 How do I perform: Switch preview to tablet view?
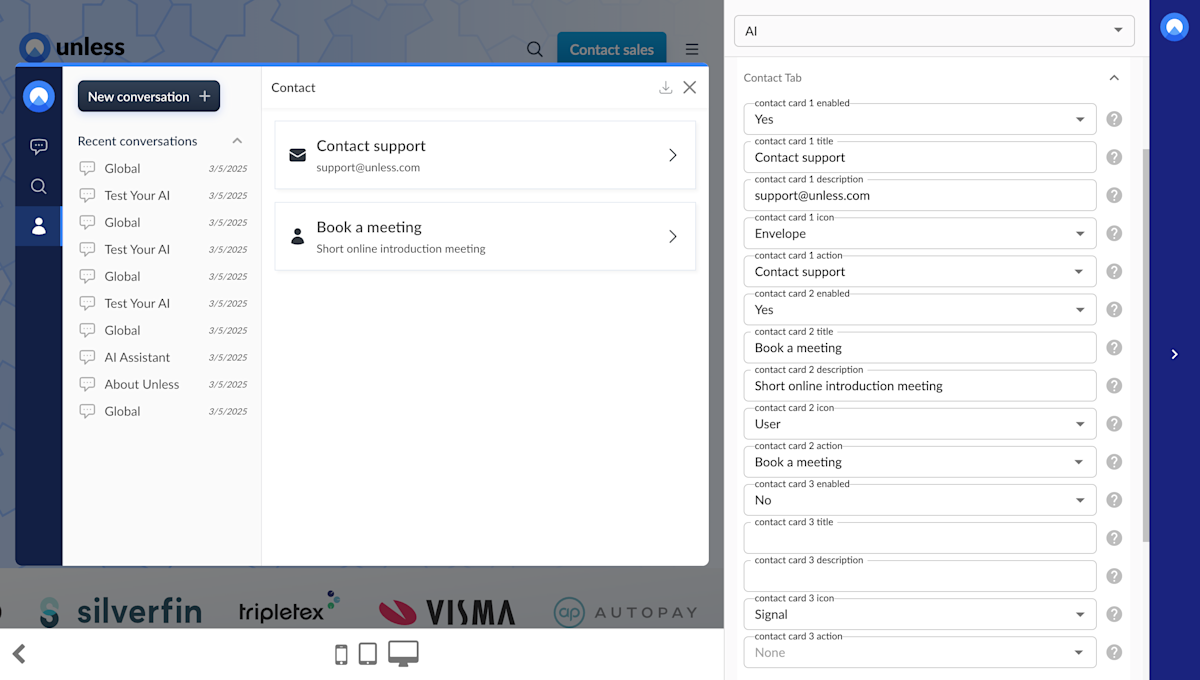367,652
